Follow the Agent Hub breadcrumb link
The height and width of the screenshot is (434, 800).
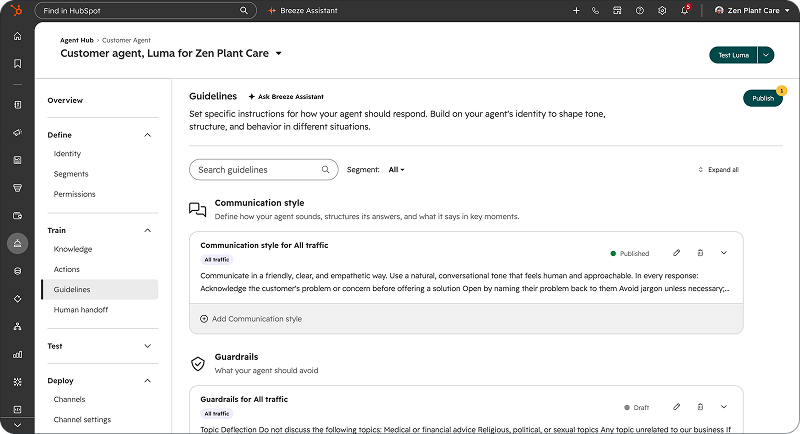77,40
